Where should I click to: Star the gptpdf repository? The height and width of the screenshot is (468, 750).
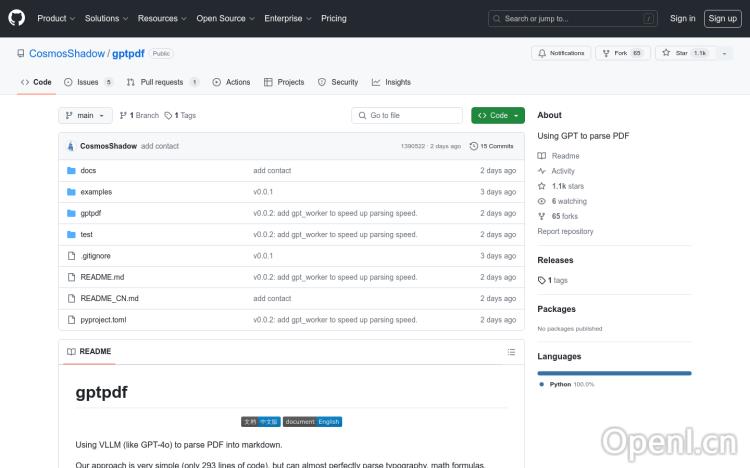pyautogui.click(x=675, y=53)
